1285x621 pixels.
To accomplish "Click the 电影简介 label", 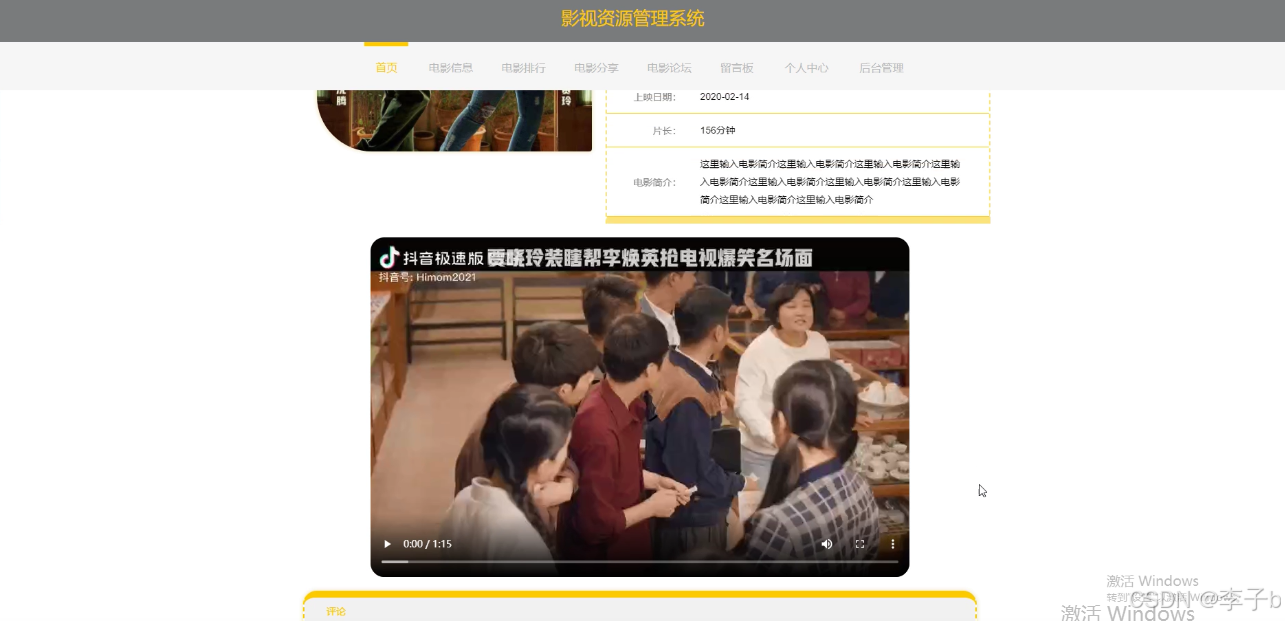I will click(654, 182).
